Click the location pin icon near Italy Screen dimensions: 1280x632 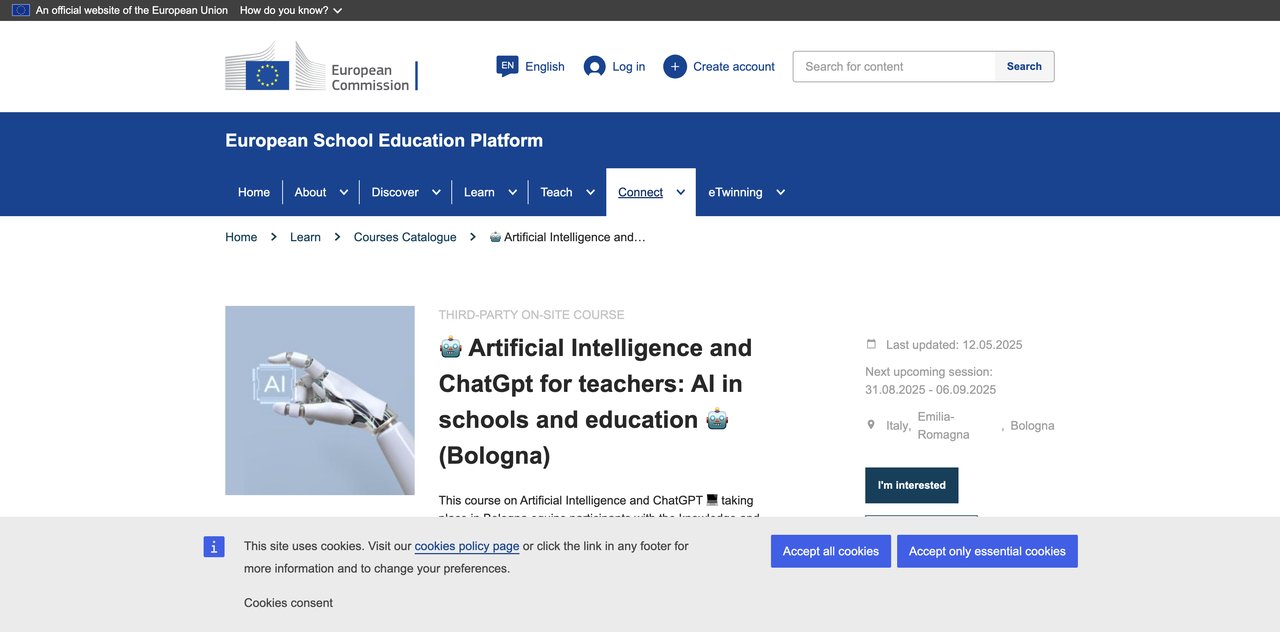pos(871,425)
